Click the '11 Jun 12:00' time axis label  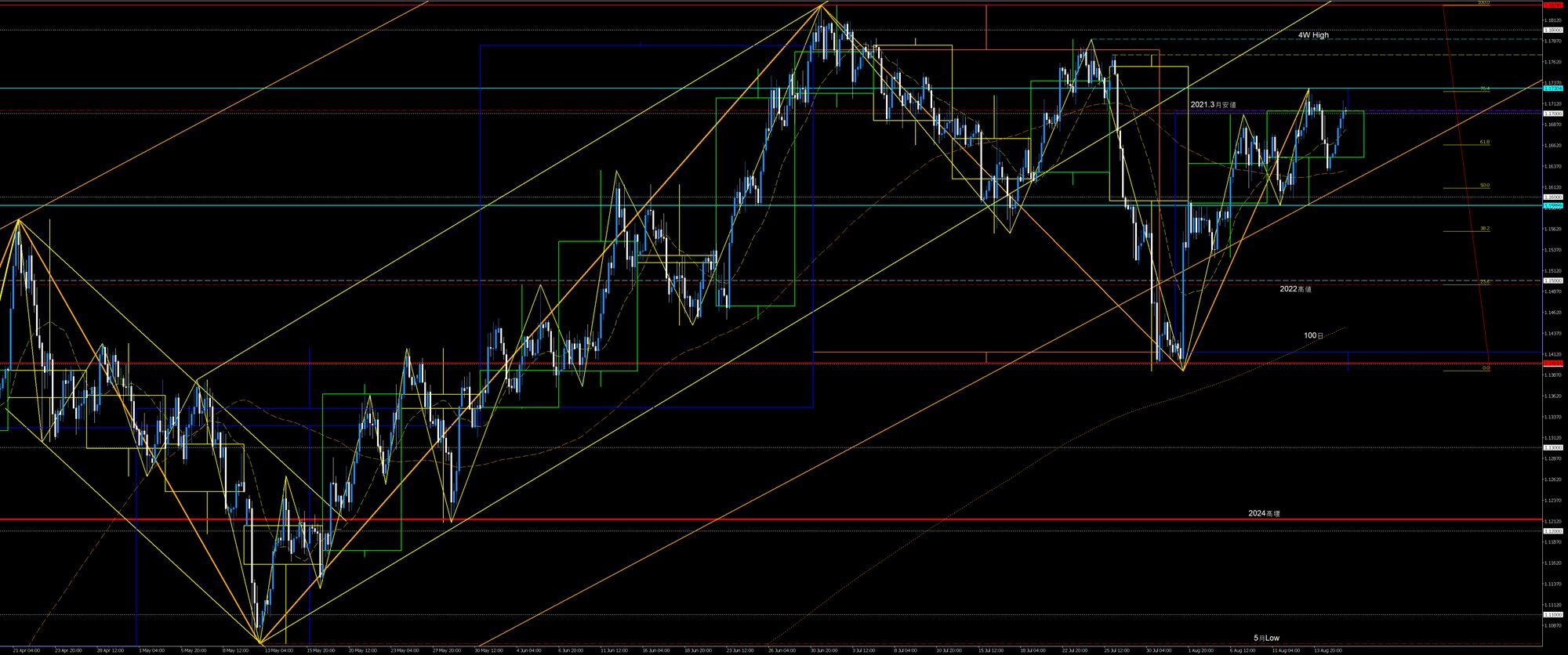tap(615, 650)
